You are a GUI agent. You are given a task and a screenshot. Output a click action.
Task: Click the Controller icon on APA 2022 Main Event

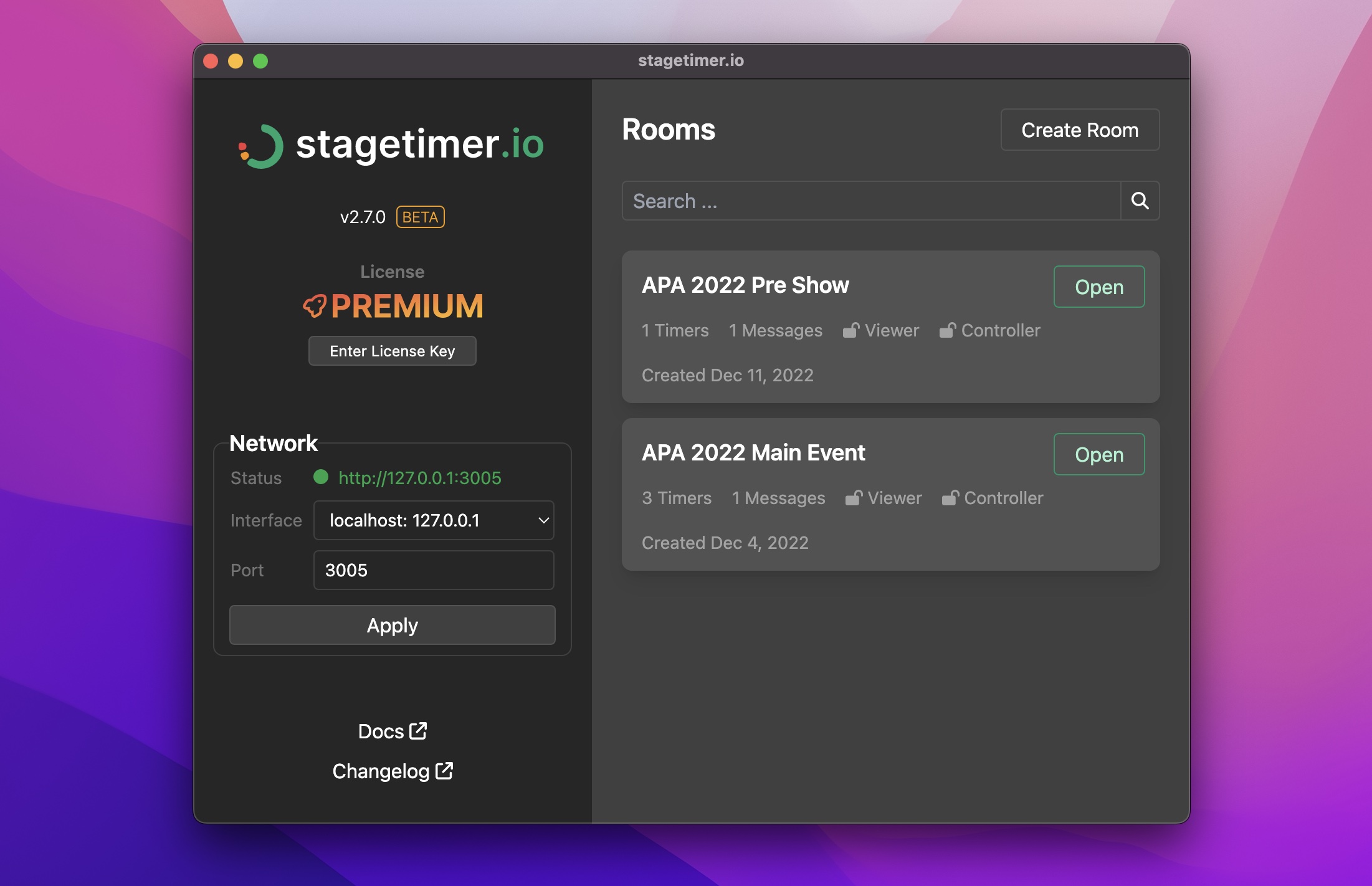(948, 497)
